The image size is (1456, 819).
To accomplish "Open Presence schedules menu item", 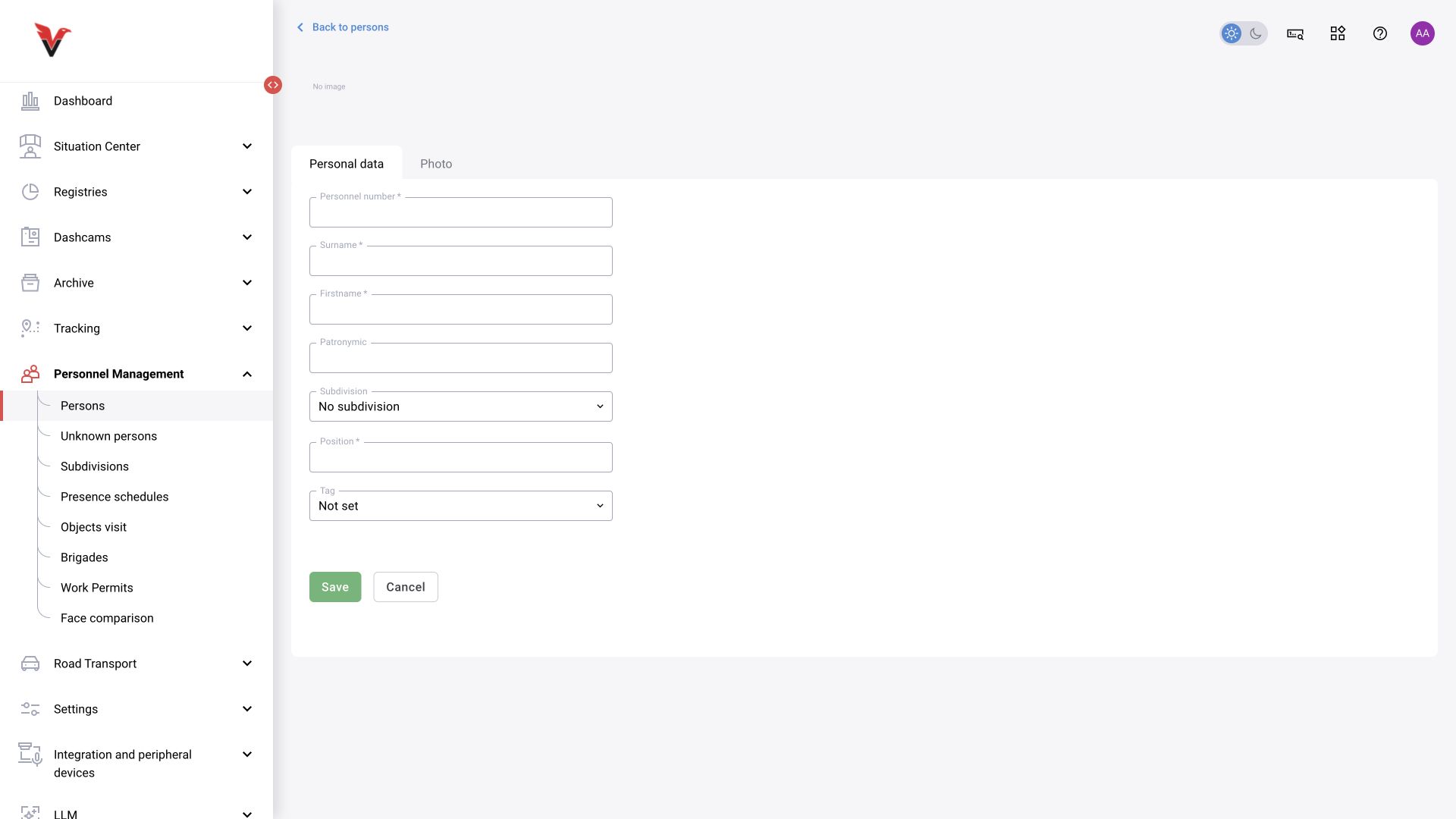I will (115, 497).
